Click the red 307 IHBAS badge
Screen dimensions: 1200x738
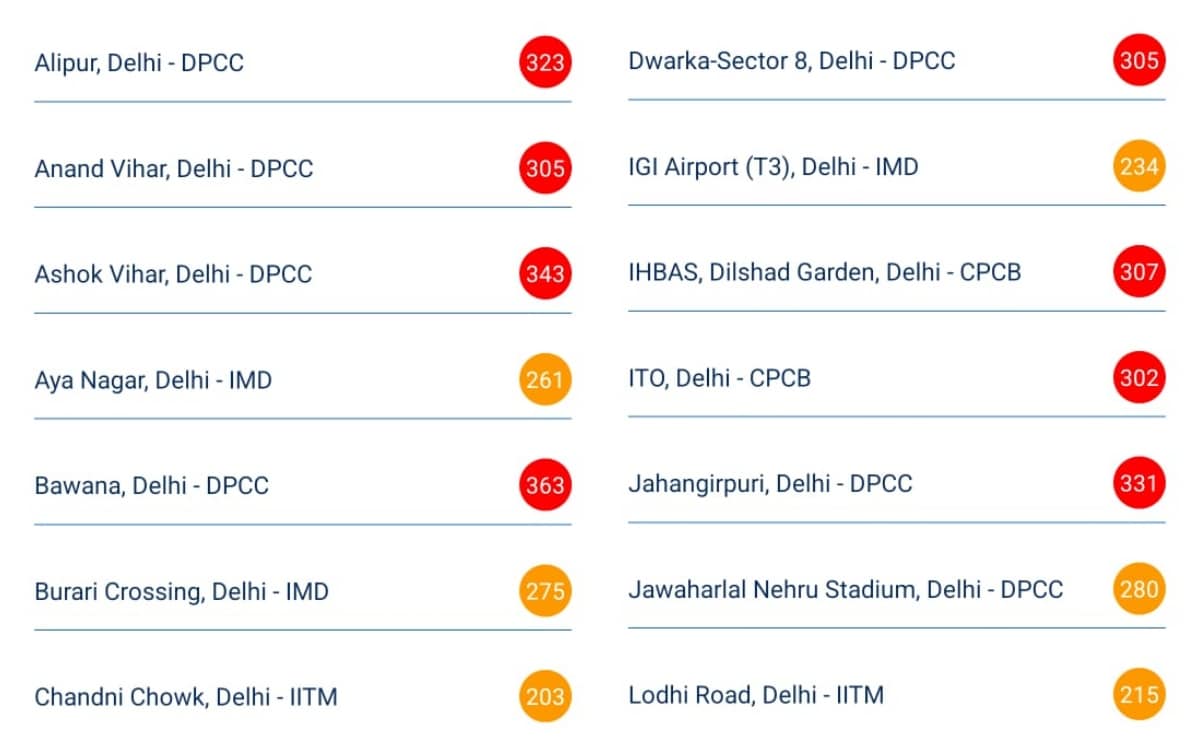coord(1139,272)
